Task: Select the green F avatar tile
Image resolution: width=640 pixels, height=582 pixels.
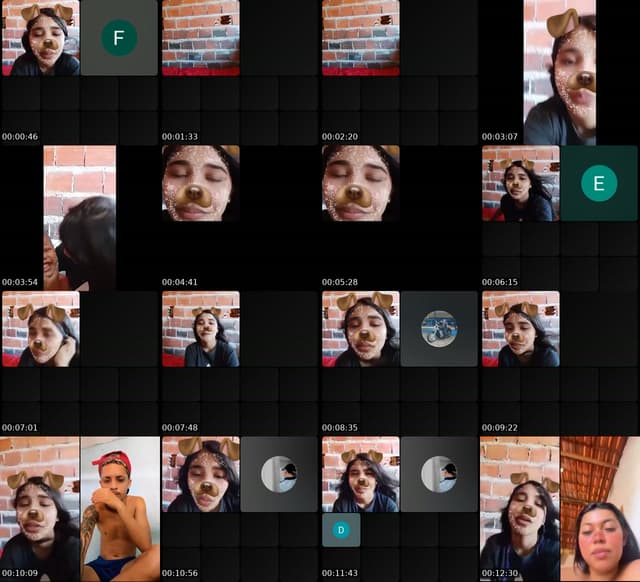Action: click(119, 38)
